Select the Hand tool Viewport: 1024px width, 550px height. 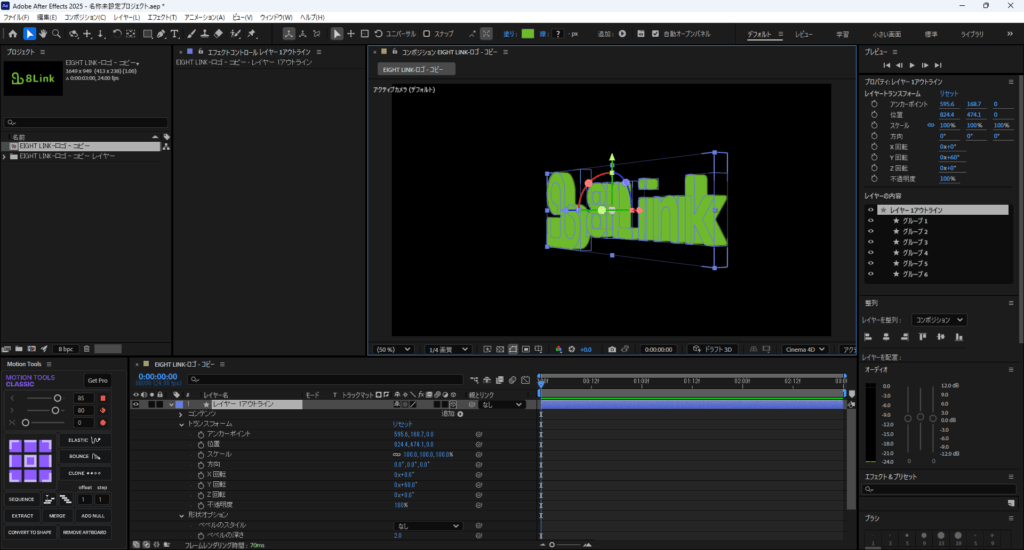pyautogui.click(x=43, y=34)
